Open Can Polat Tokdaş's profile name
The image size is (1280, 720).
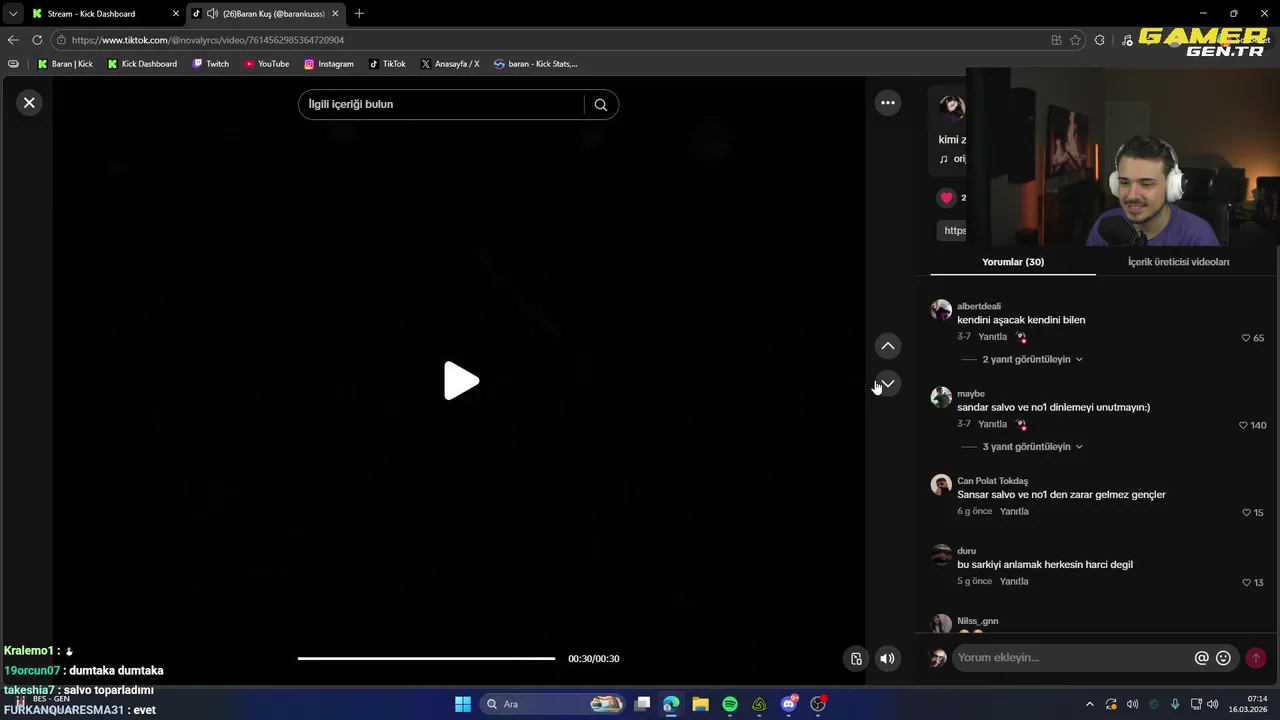pos(992,481)
